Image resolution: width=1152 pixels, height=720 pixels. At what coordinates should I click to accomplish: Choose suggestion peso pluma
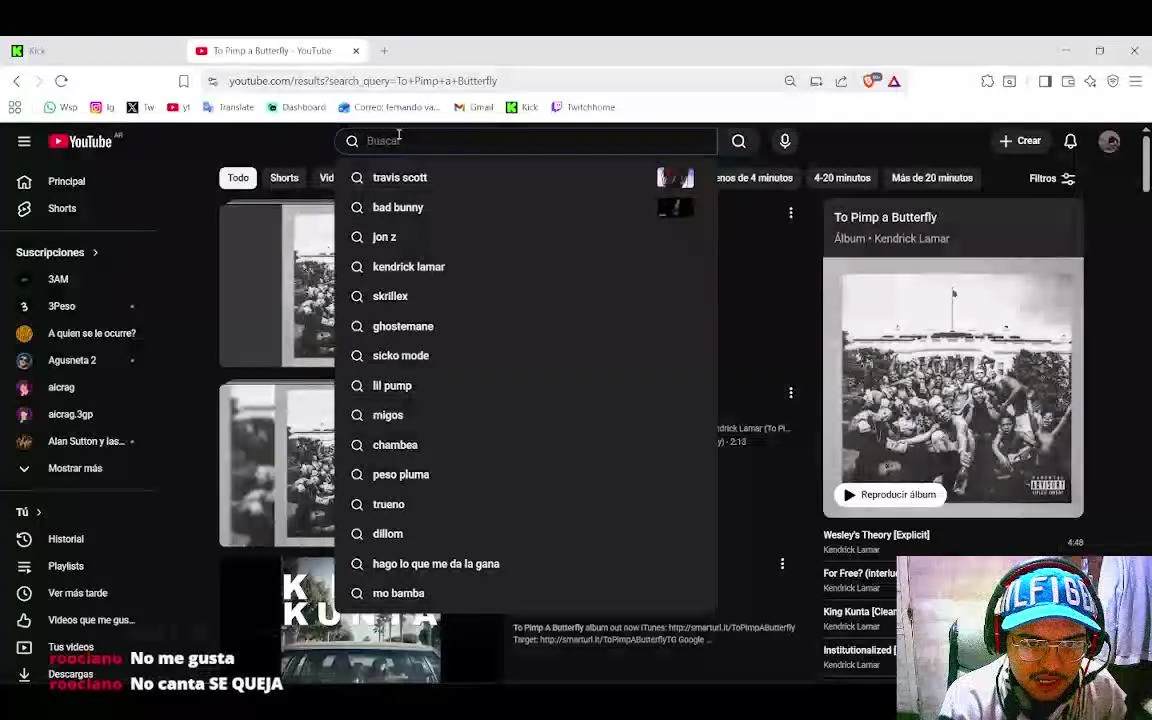pyautogui.click(x=526, y=475)
